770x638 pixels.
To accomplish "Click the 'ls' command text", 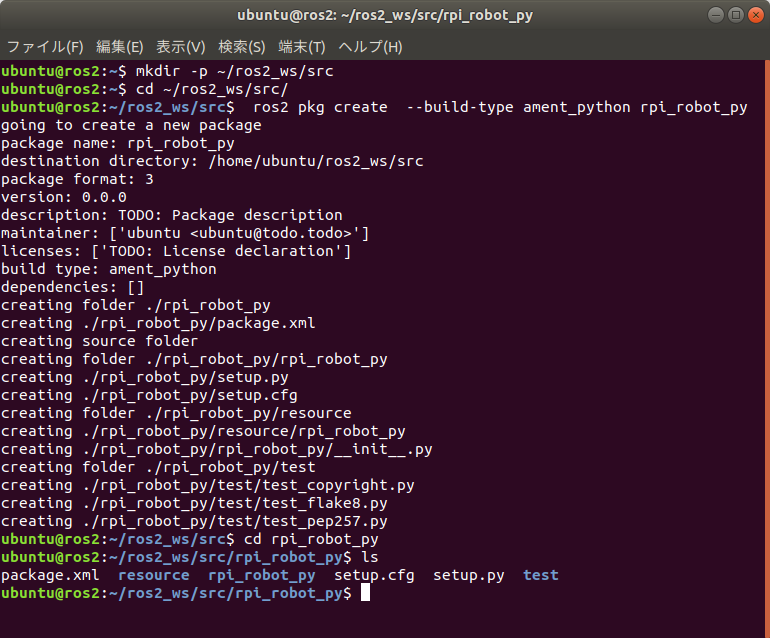I will 370,557.
